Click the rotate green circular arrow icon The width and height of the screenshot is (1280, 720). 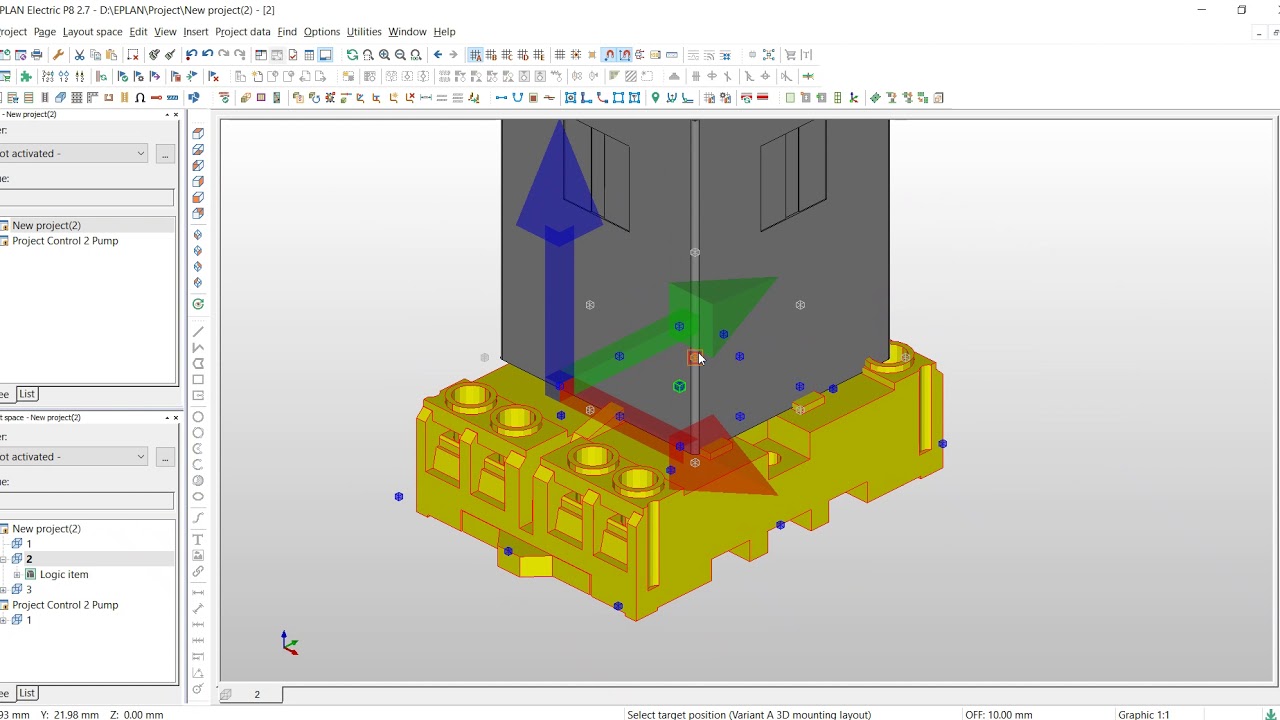pos(198,304)
